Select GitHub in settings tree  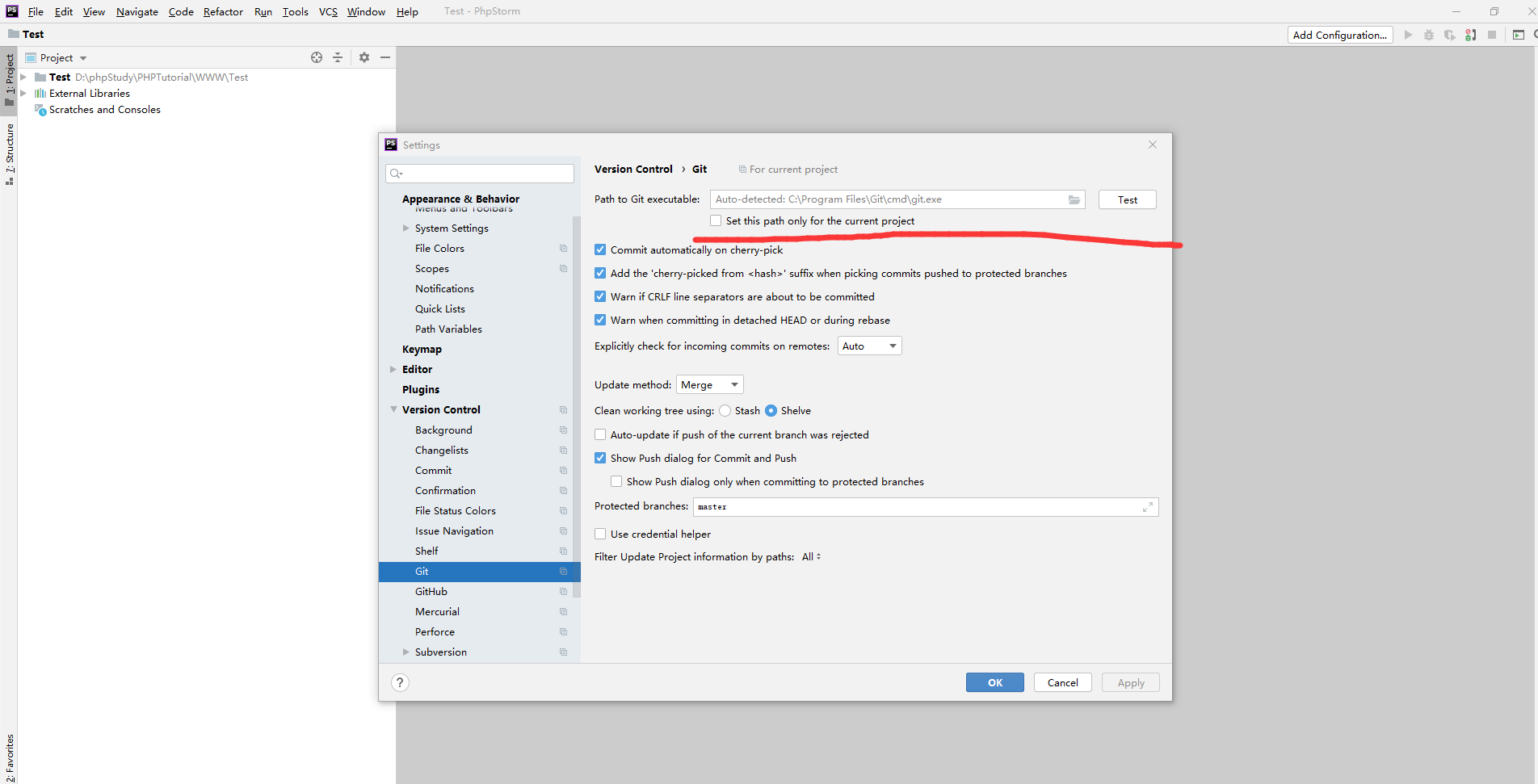tap(479, 592)
